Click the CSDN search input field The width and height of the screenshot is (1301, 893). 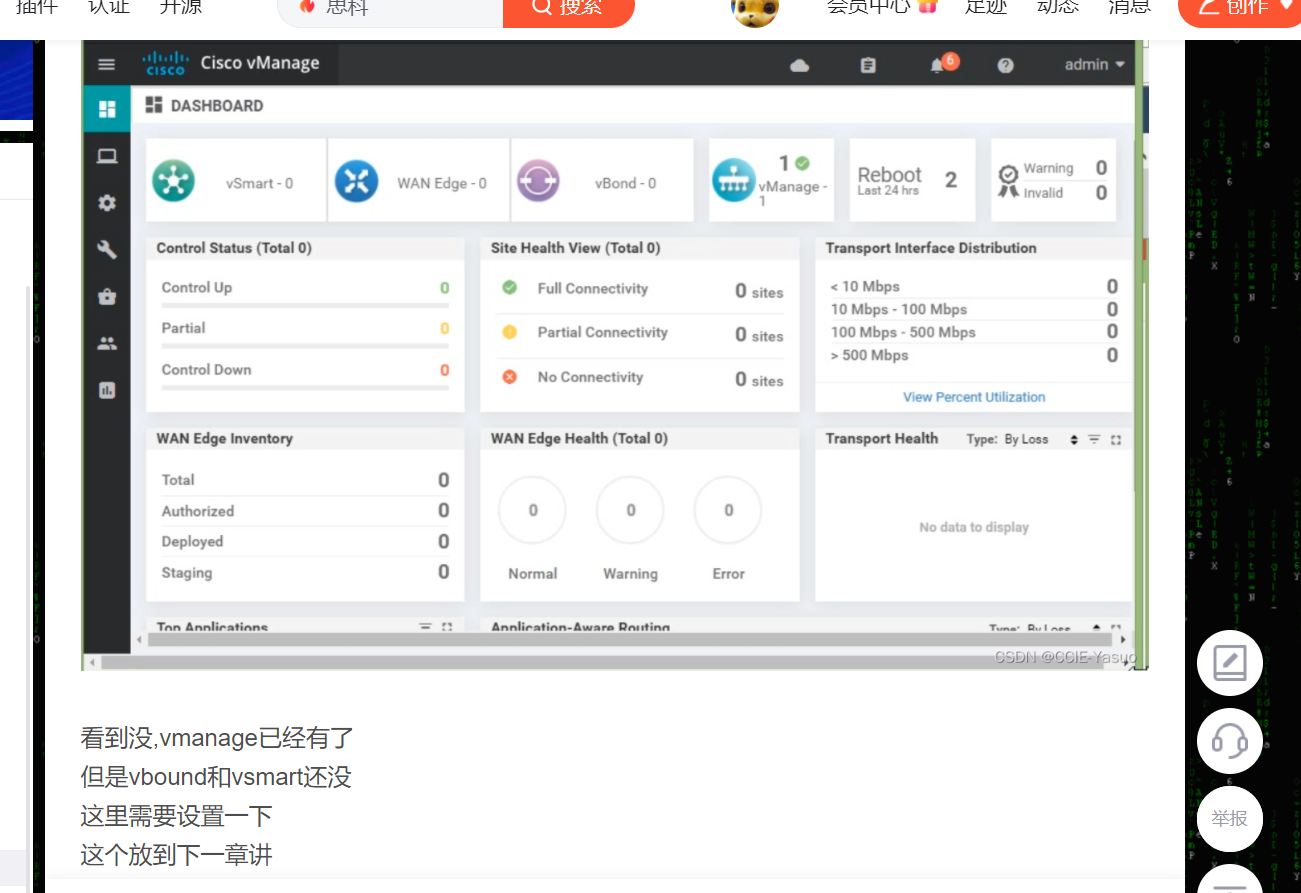[390, 9]
